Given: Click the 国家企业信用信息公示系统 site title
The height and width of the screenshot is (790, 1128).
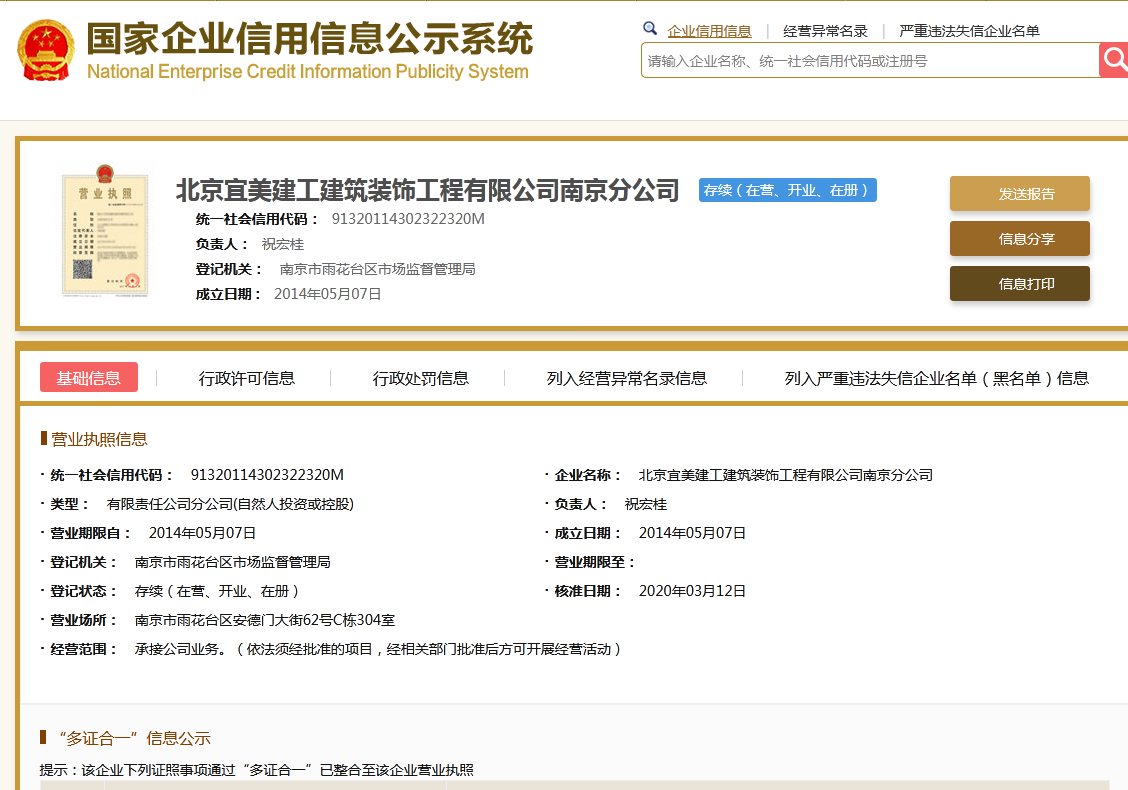Looking at the screenshot, I should coord(309,39).
